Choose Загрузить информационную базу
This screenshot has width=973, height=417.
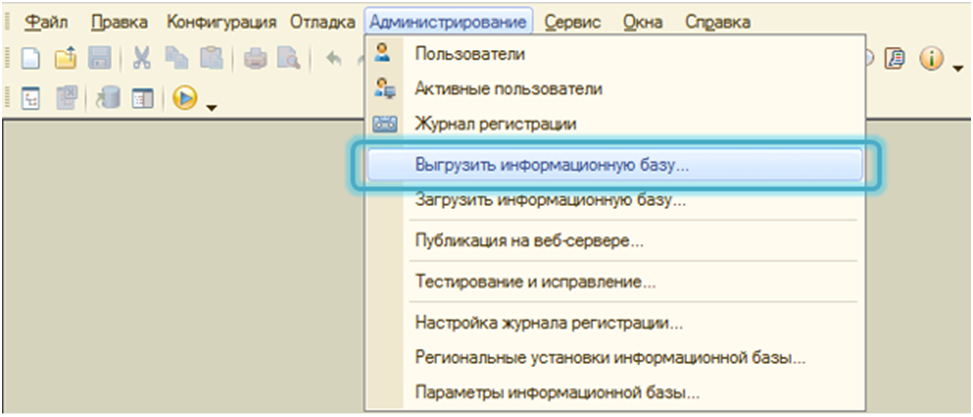(x=614, y=200)
